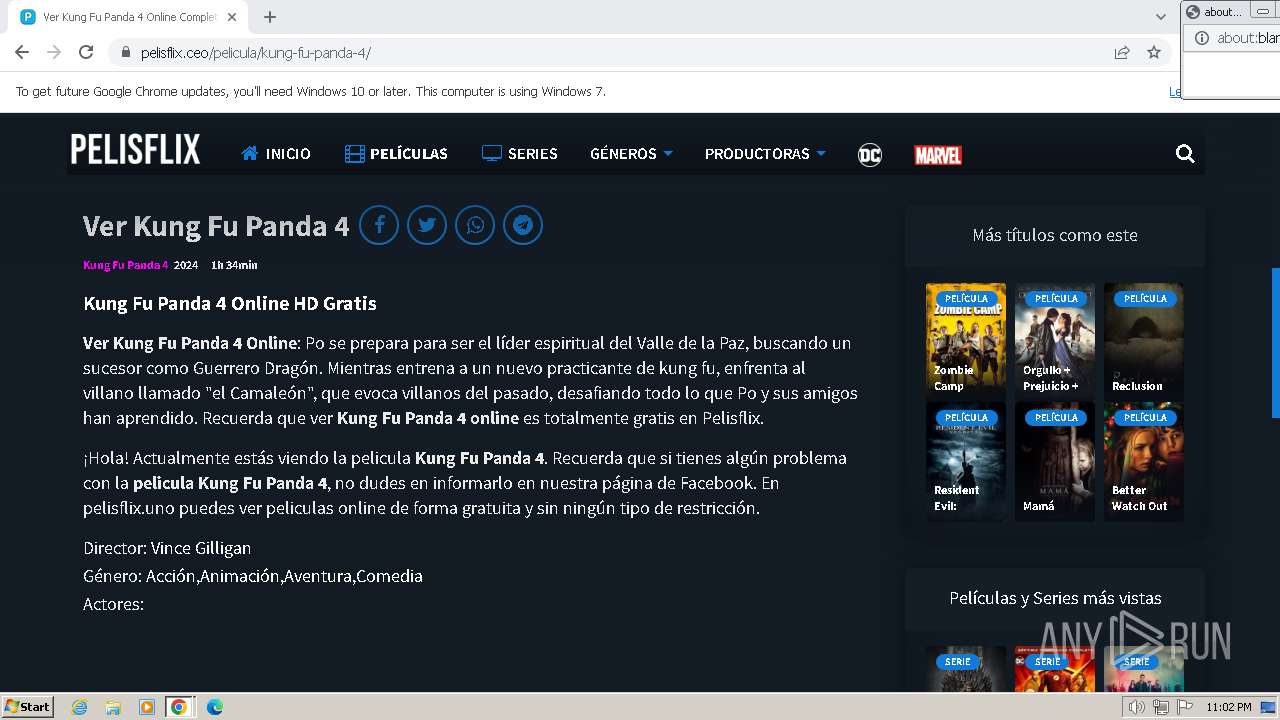This screenshot has height=720, width=1280.
Task: Click the Pelisflix logo
Action: [x=135, y=150]
